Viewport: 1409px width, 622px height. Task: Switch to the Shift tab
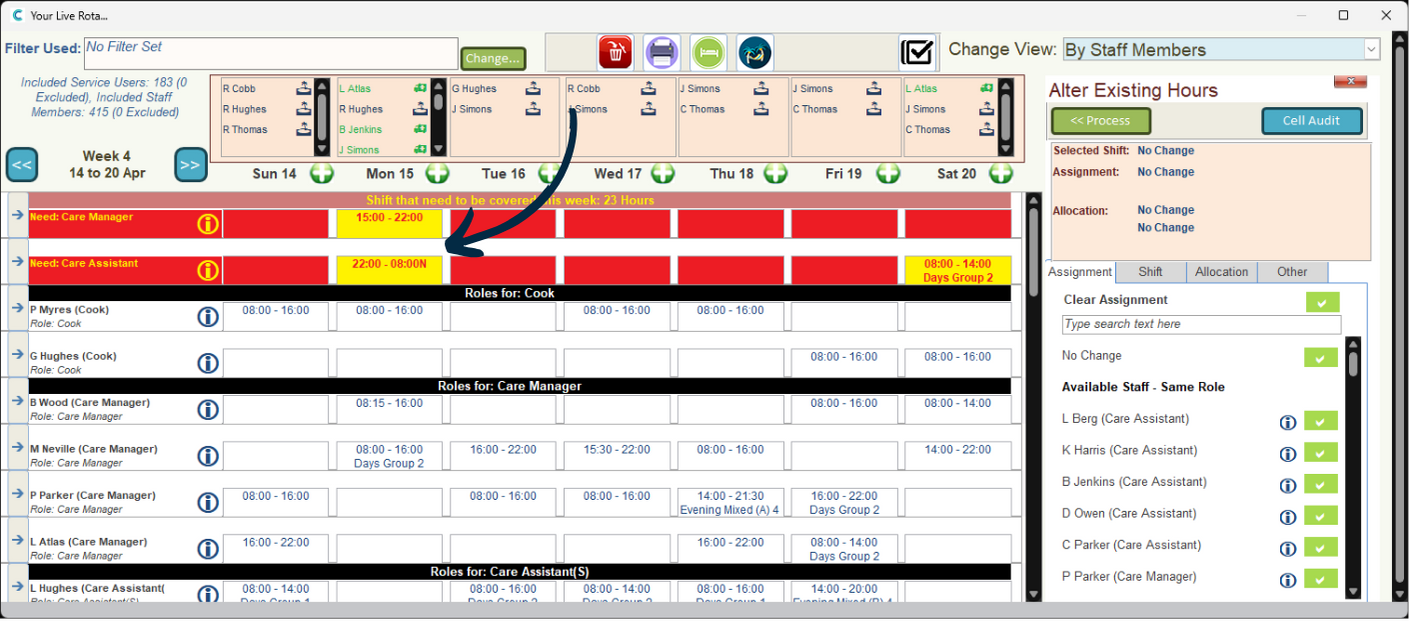pos(1150,272)
